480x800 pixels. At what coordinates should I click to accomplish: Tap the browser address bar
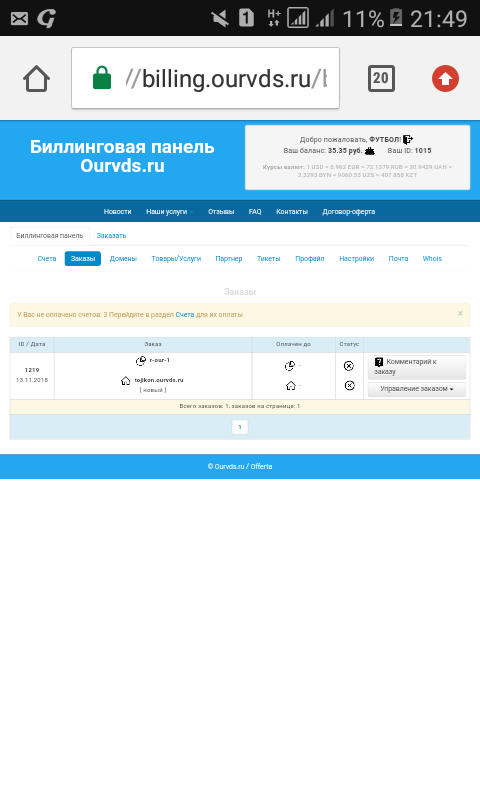[206, 78]
